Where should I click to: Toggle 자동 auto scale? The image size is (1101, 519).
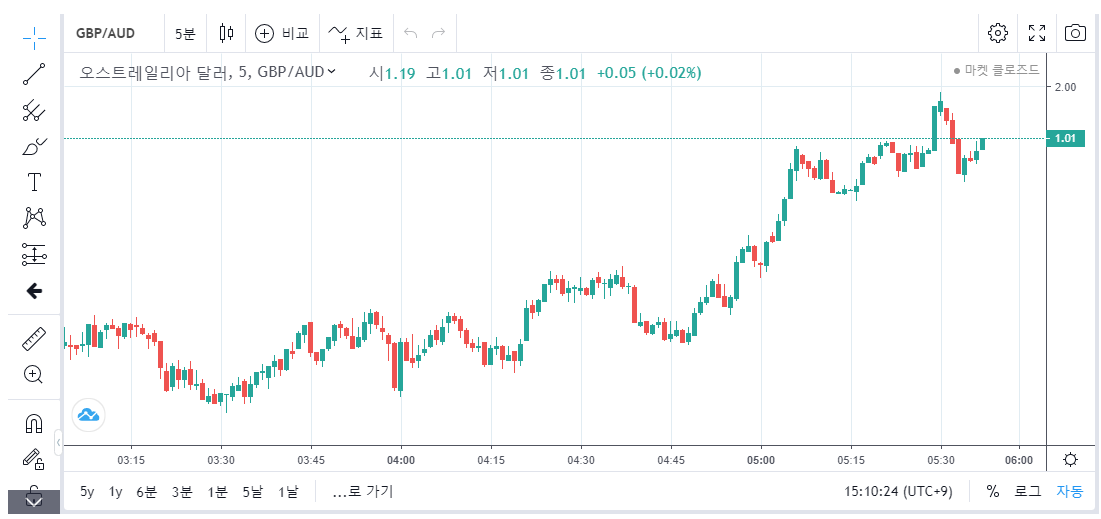coord(1069,491)
